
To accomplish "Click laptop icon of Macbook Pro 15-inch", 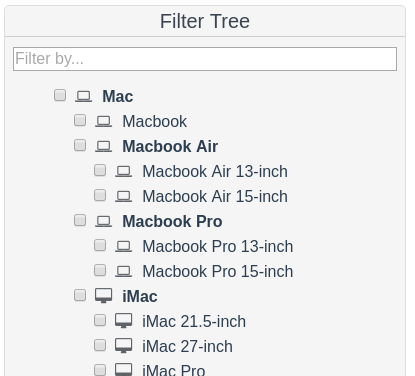I will tap(123, 271).
